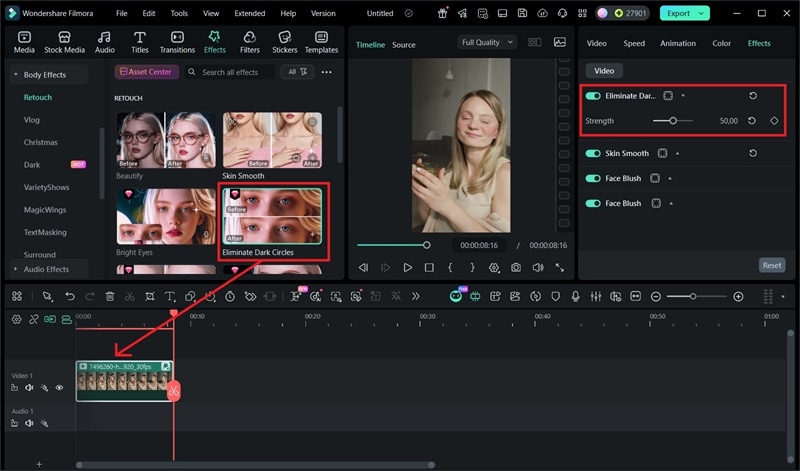The image size is (800, 471).
Task: Adjust the Strength slider handle
Action: [x=673, y=120]
